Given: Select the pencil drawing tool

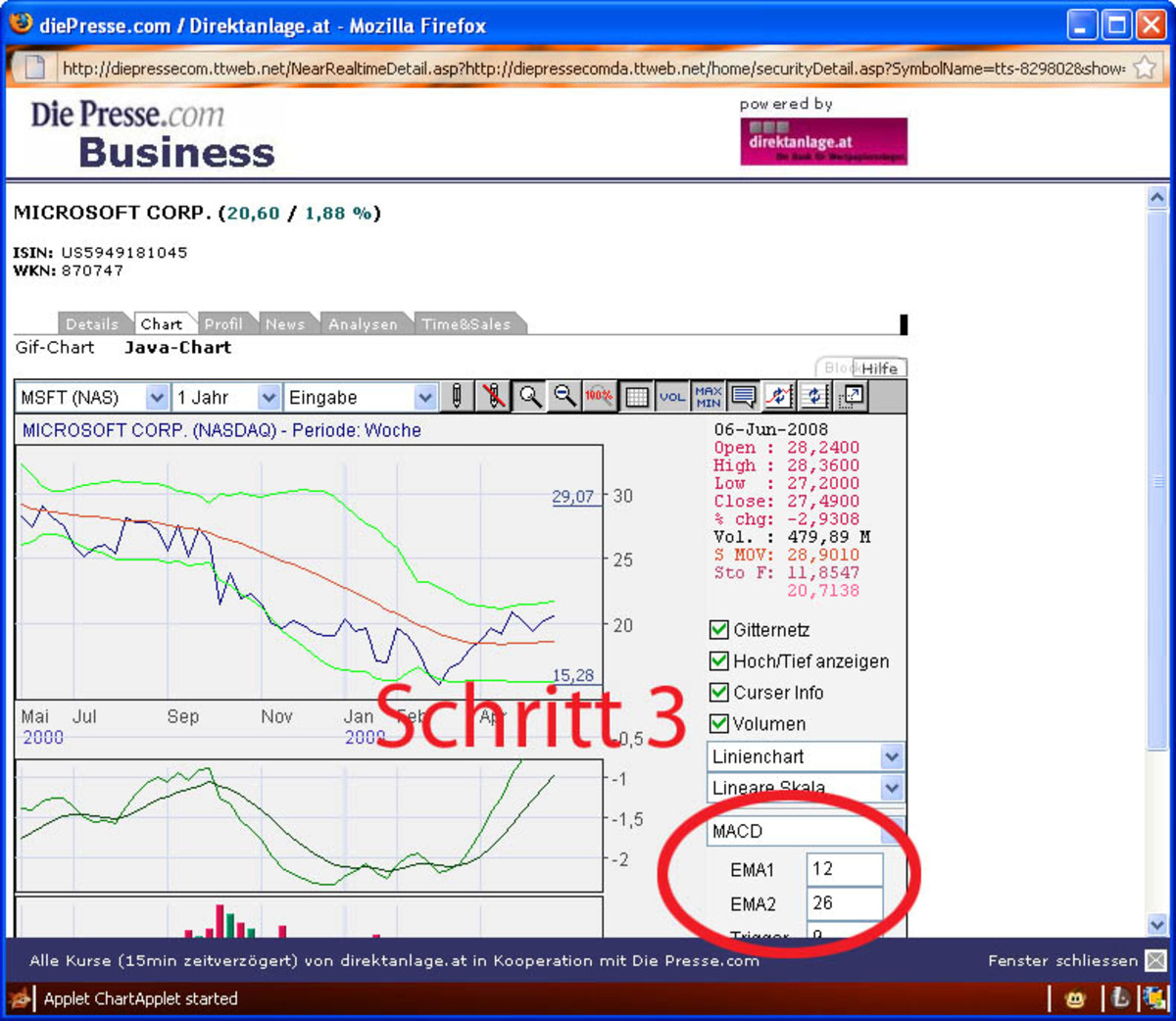Looking at the screenshot, I should [x=456, y=397].
